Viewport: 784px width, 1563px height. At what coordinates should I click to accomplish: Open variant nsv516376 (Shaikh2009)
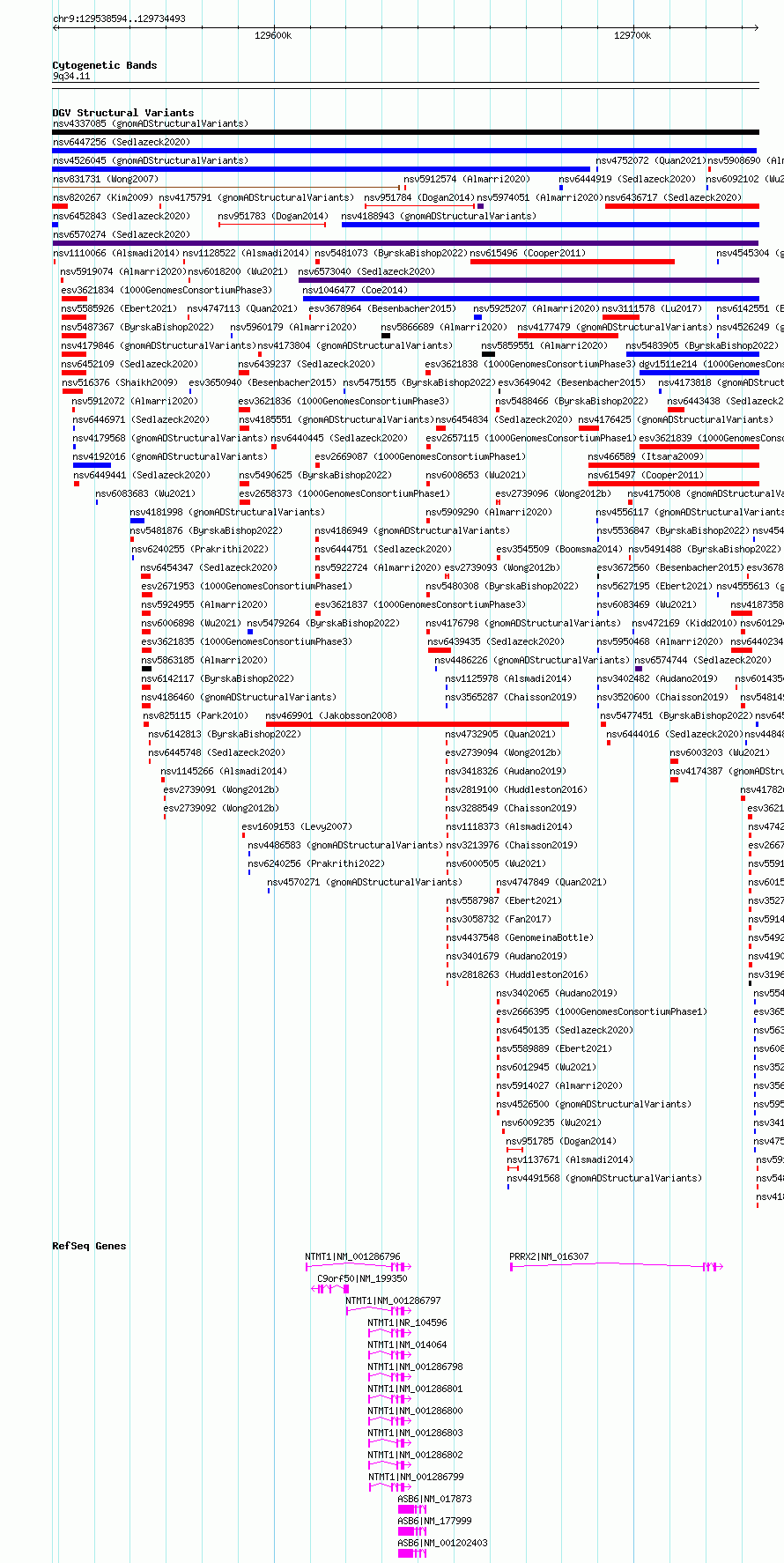coord(120,382)
